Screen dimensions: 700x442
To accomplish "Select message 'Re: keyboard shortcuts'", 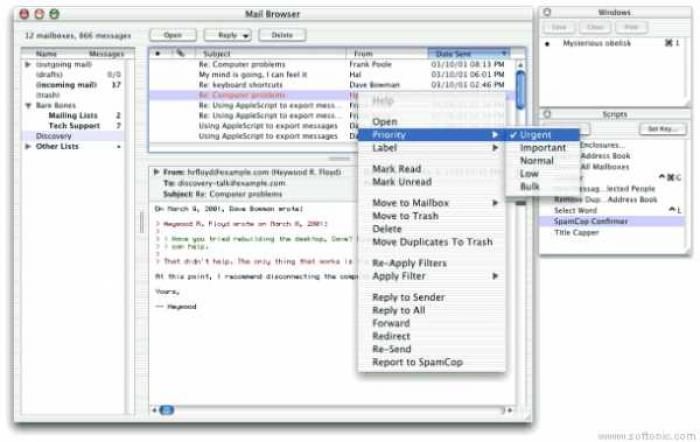I will click(x=241, y=85).
